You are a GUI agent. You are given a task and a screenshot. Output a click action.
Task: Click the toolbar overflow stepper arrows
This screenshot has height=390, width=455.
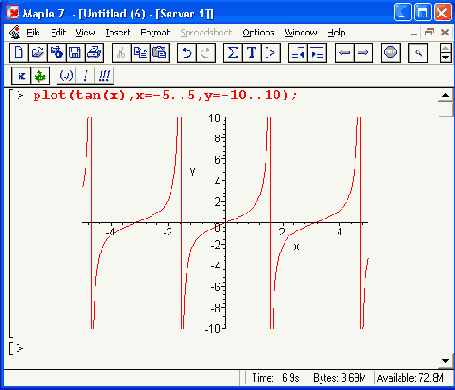[446, 53]
